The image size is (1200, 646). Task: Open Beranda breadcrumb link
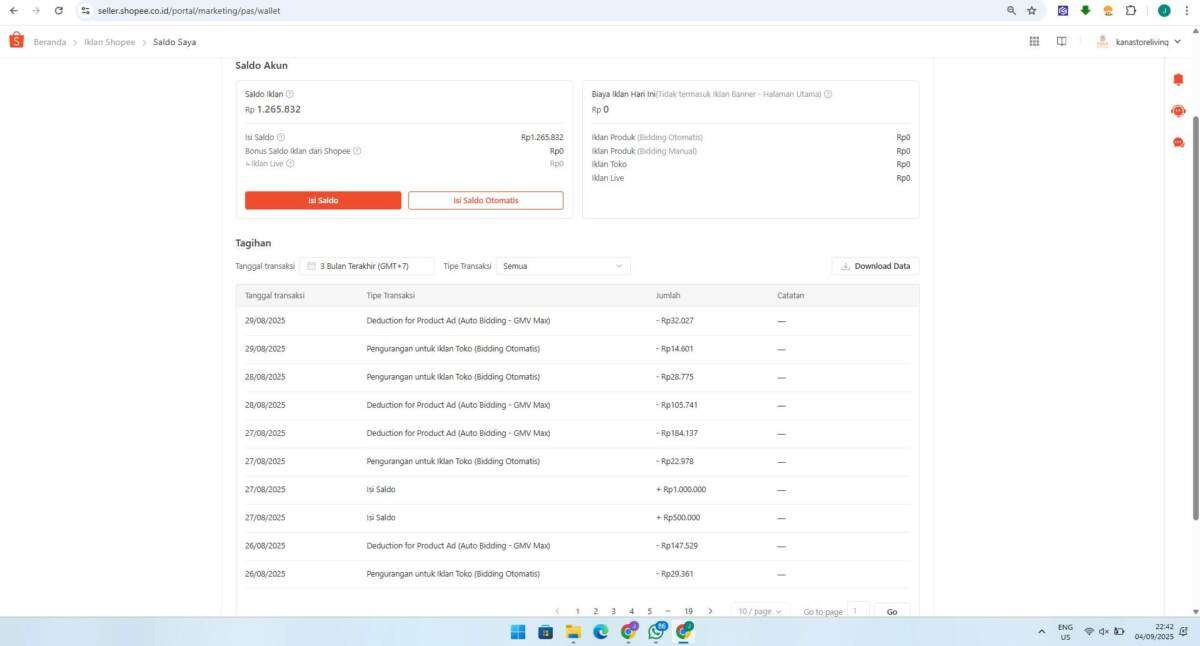(x=49, y=42)
